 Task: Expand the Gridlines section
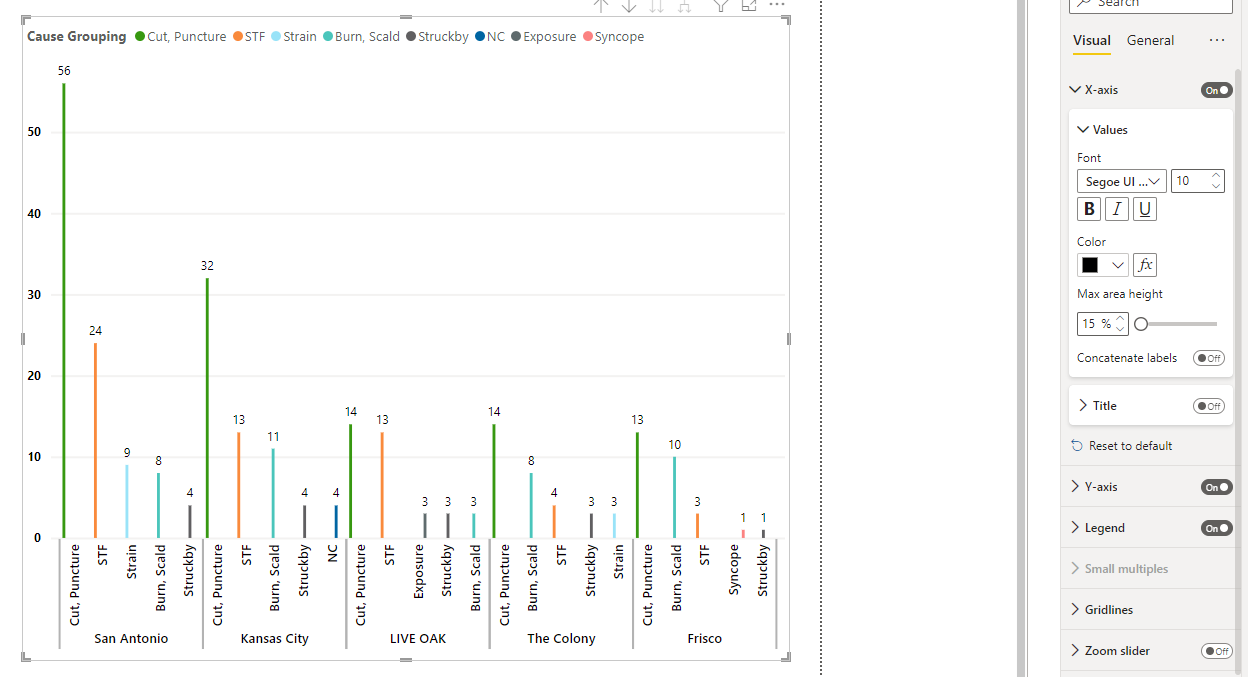coord(1075,610)
